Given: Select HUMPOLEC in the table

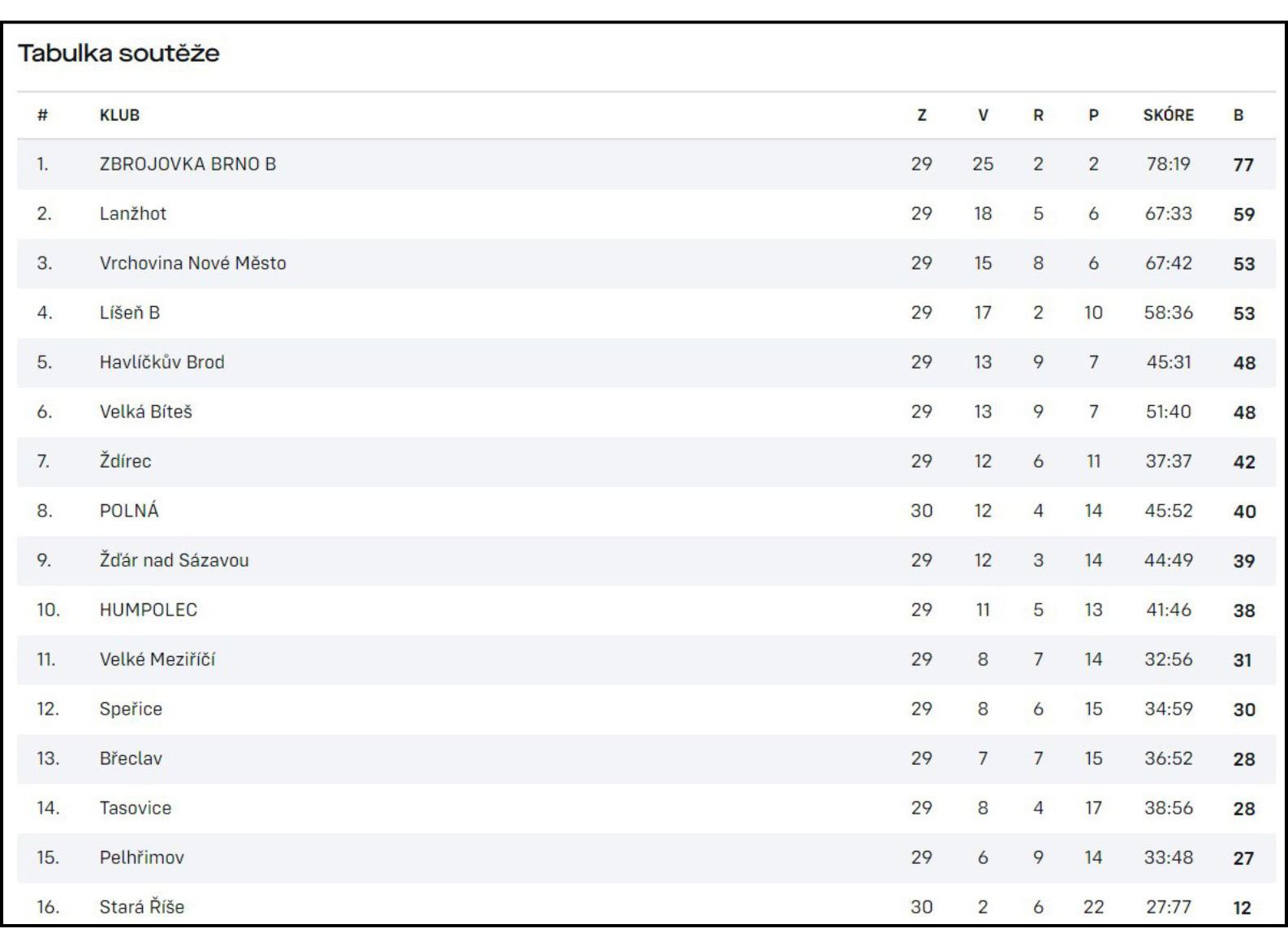Looking at the screenshot, I should [149, 610].
